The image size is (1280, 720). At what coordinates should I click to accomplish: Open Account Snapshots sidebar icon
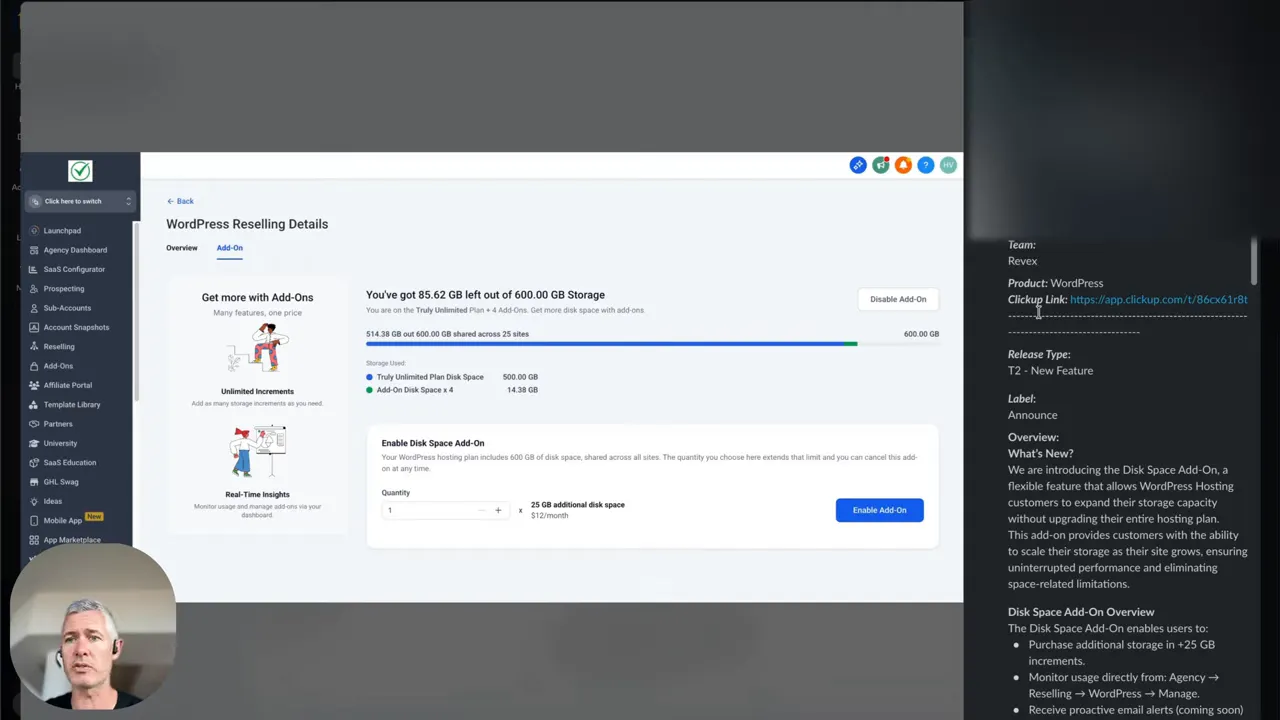pos(34,327)
